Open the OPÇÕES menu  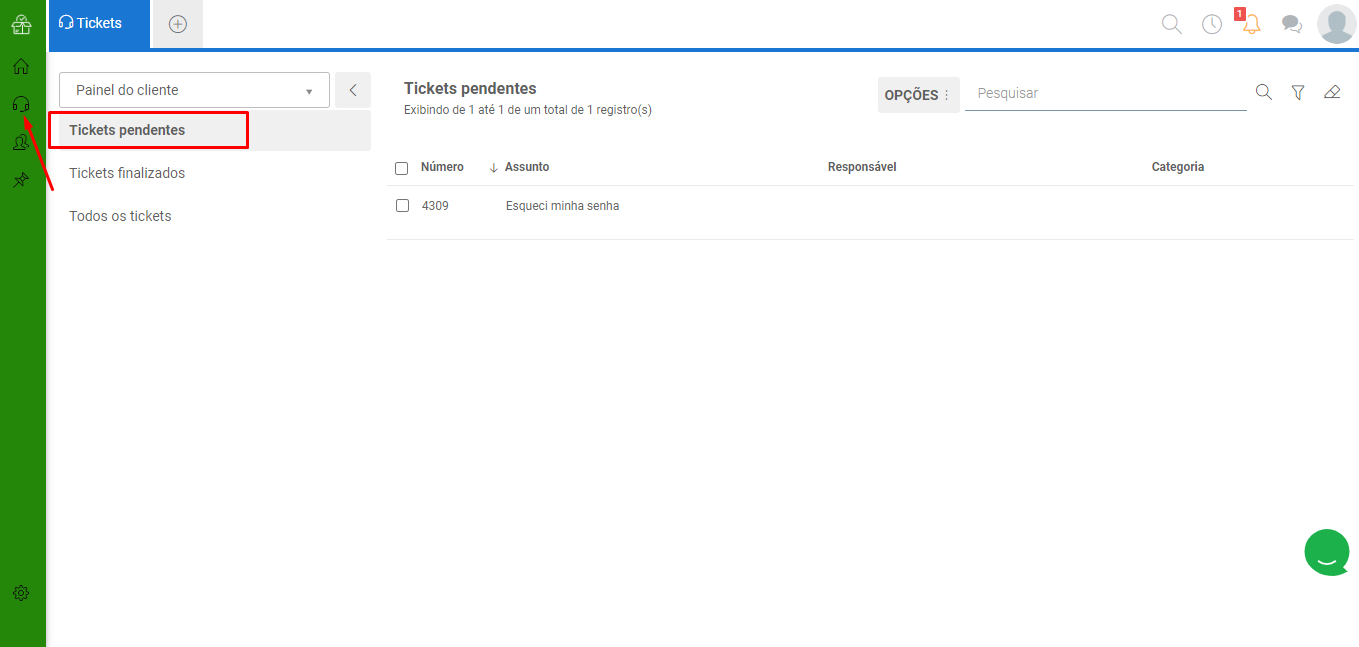tap(918, 95)
